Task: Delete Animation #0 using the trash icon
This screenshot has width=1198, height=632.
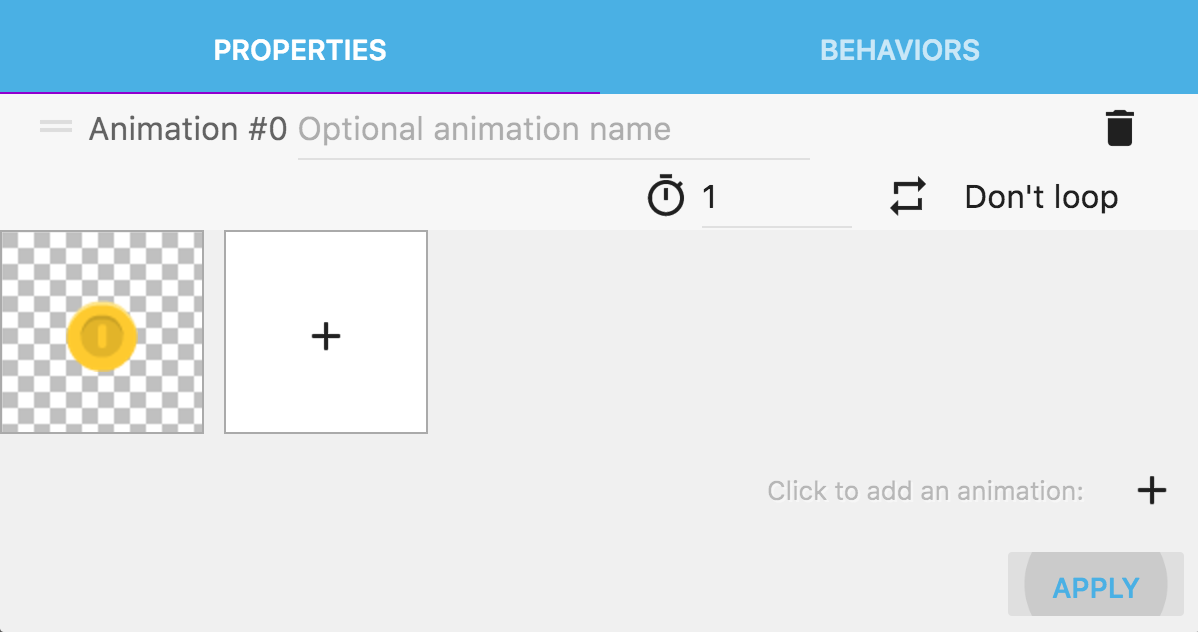Action: pyautogui.click(x=1119, y=129)
